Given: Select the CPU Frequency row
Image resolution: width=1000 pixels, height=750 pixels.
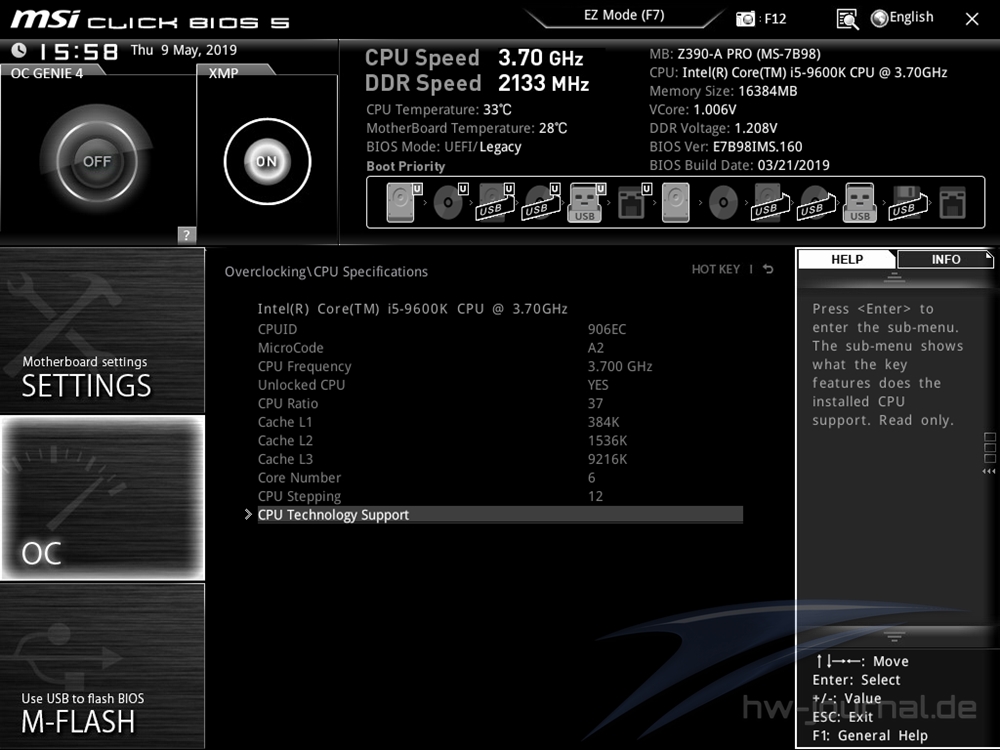Looking at the screenshot, I should click(500, 366).
